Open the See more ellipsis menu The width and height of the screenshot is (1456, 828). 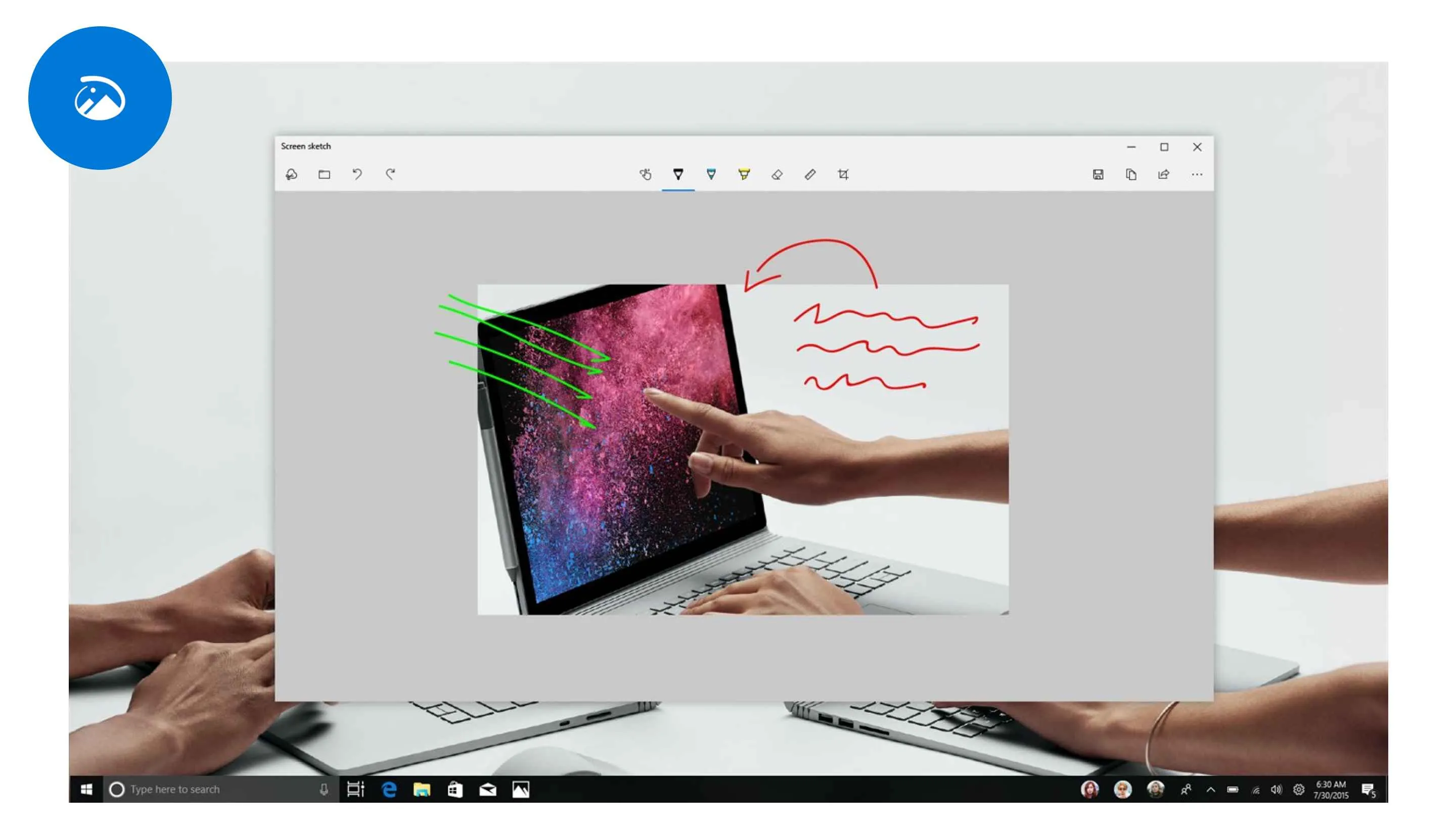point(1197,174)
